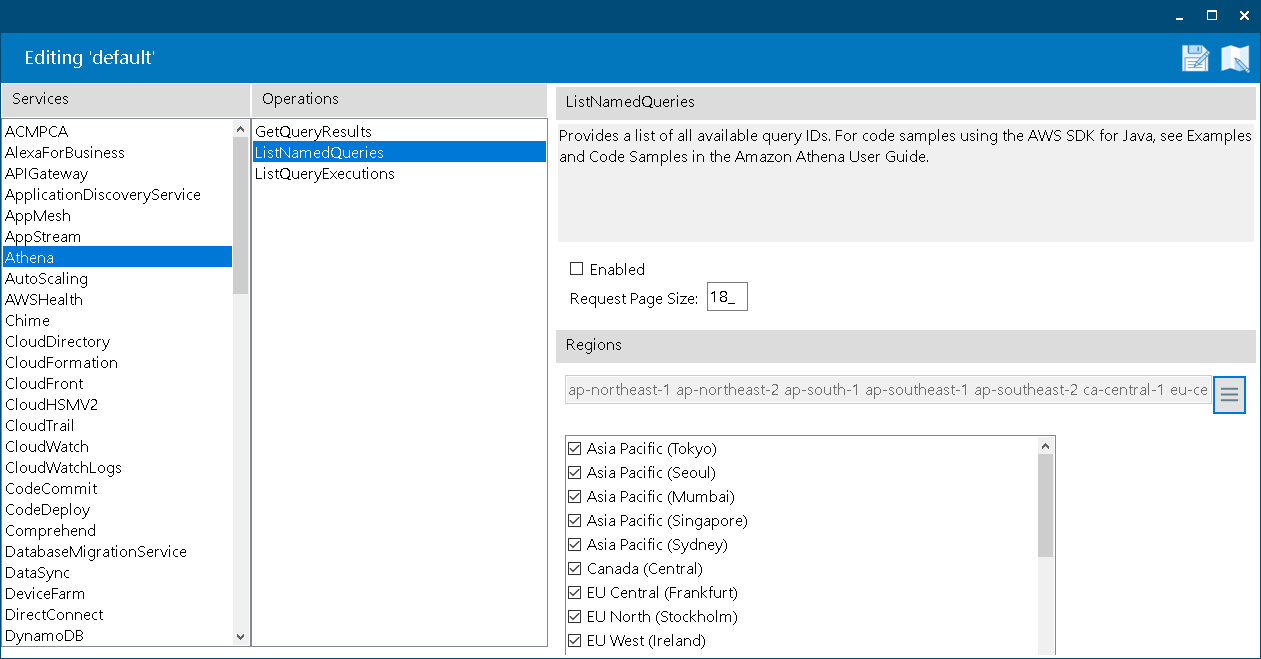
Task: Select the CloudDirectory service
Action: (117, 342)
